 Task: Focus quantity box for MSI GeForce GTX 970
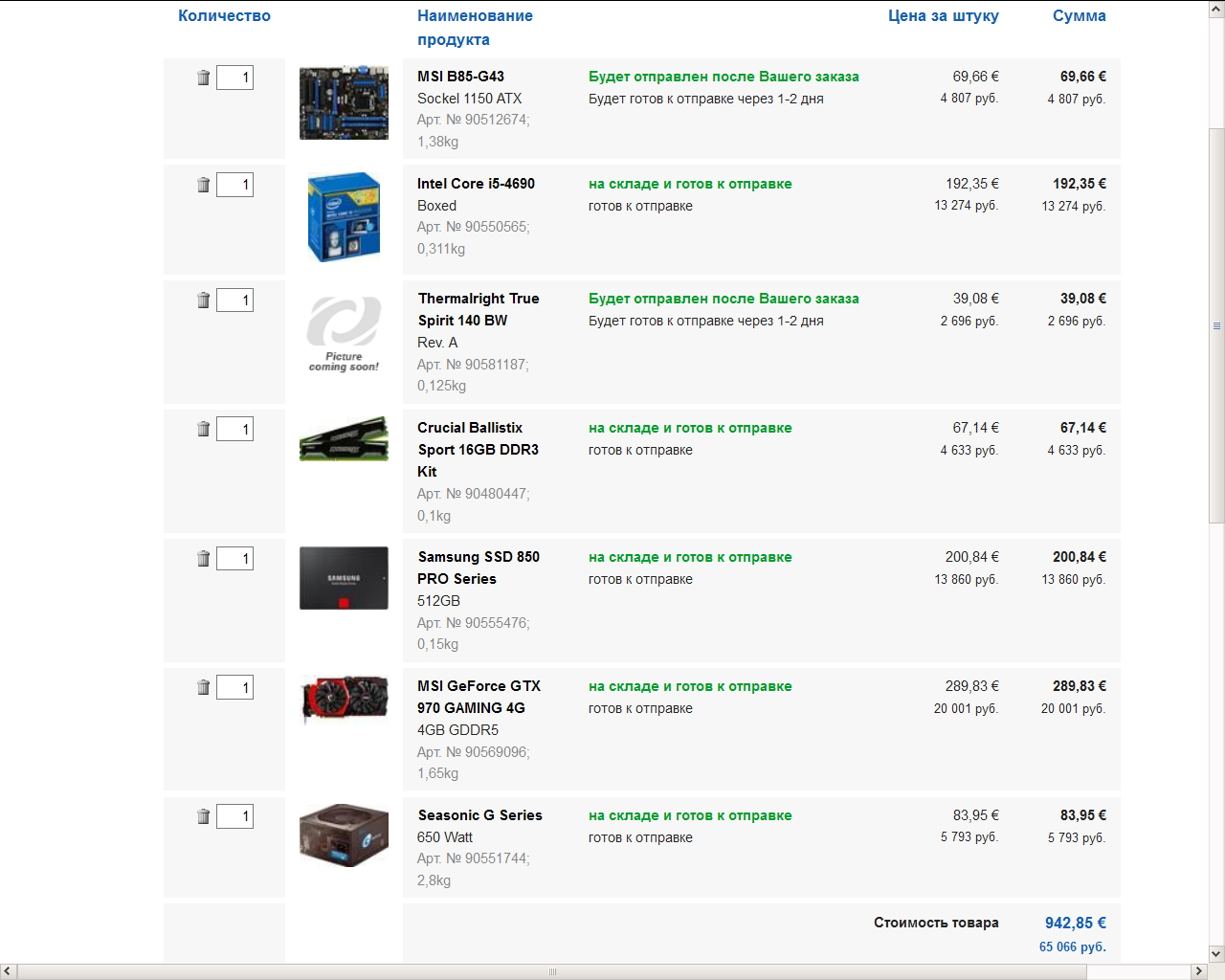234,687
